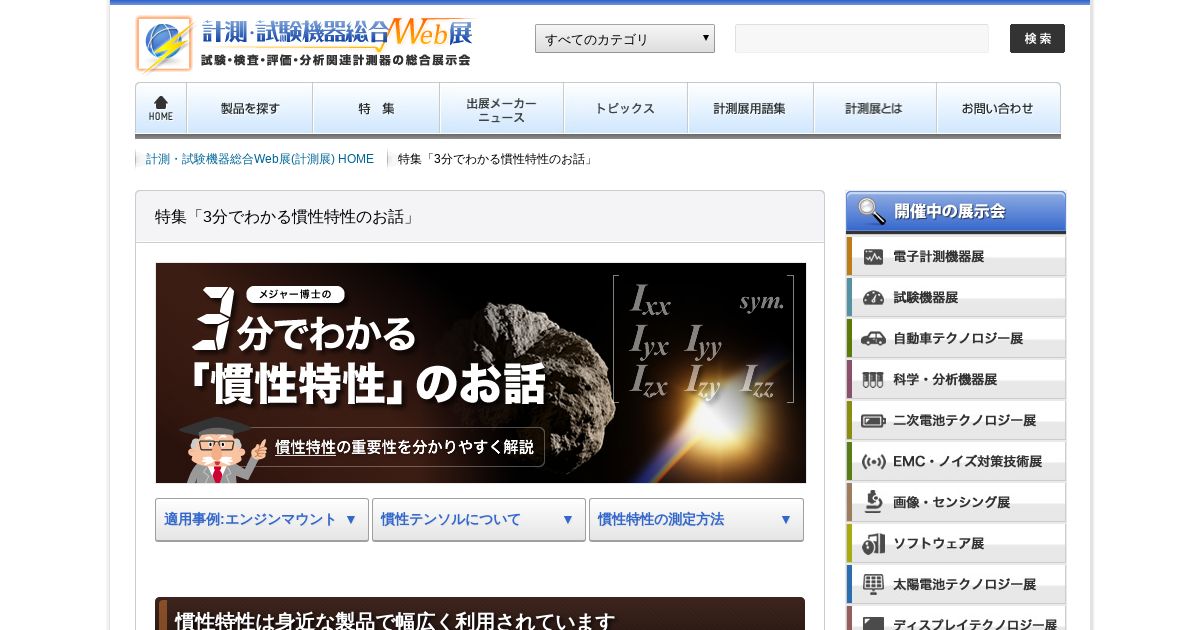The image size is (1200, 630).
Task: Click the magnifier icon beside 開催中の展示会
Action: click(872, 211)
